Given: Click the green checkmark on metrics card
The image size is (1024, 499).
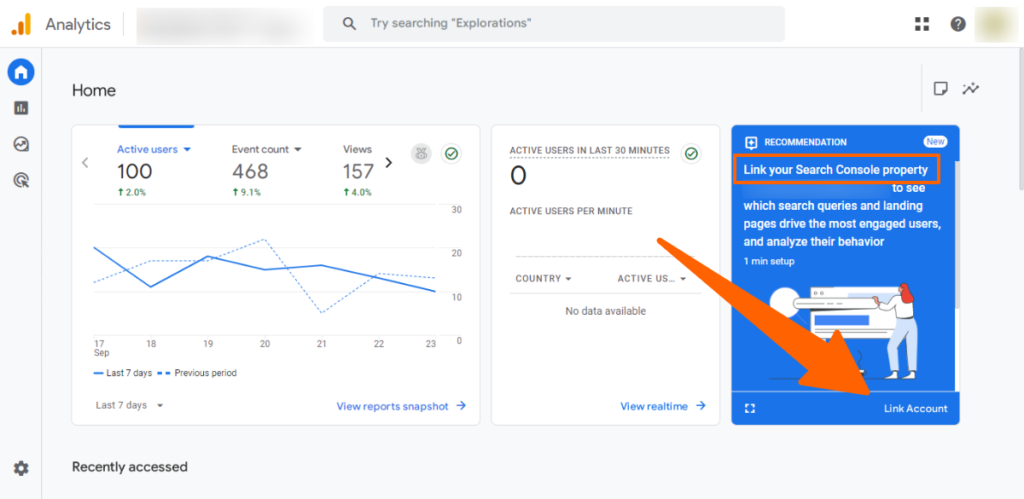Looking at the screenshot, I should pos(451,153).
